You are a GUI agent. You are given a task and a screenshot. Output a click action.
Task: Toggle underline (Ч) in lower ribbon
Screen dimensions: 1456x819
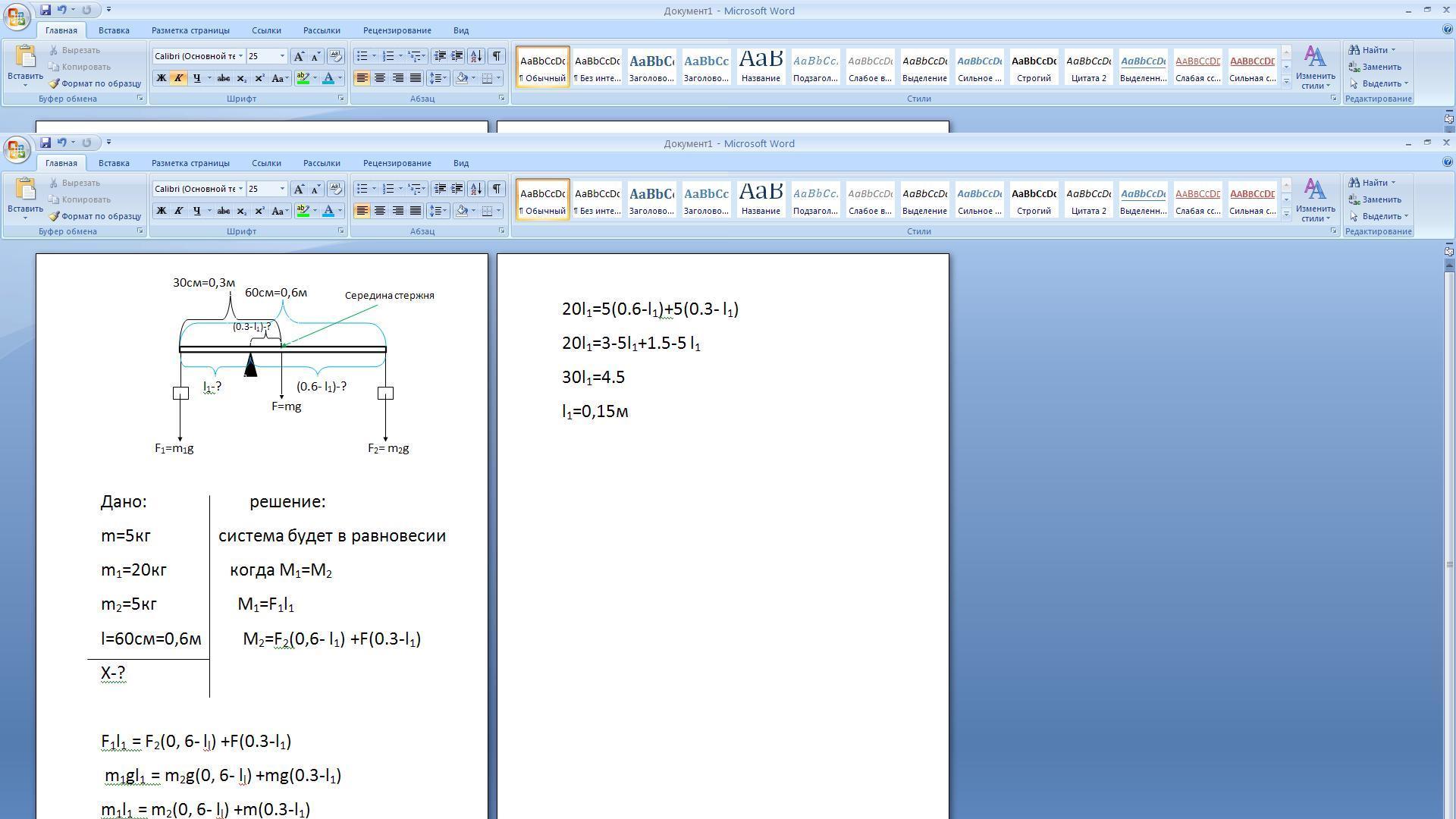coord(197,211)
